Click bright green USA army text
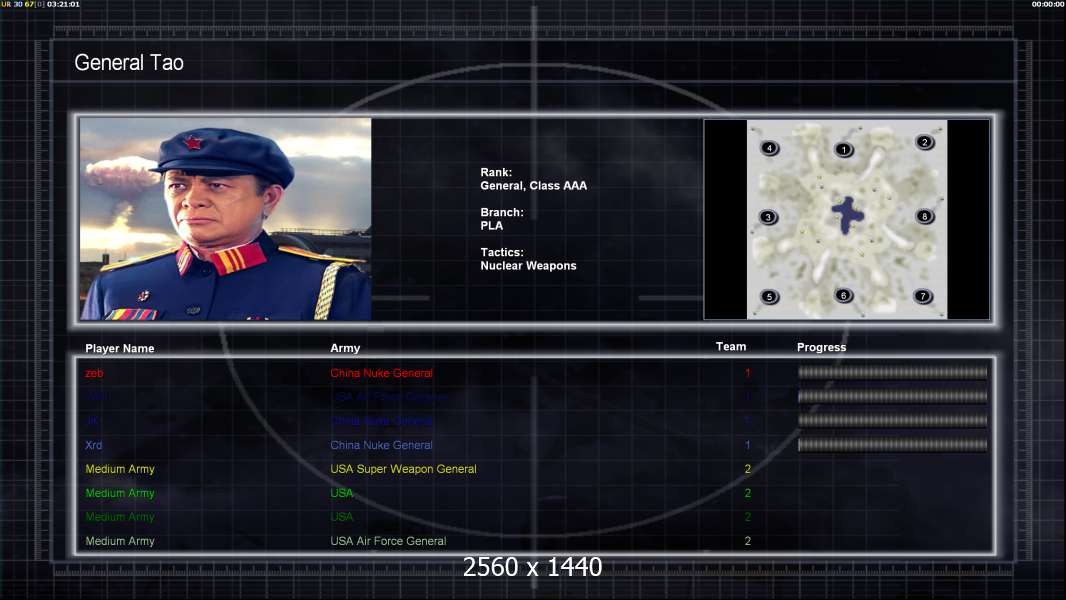Viewport: 1066px width, 600px height. click(x=342, y=493)
